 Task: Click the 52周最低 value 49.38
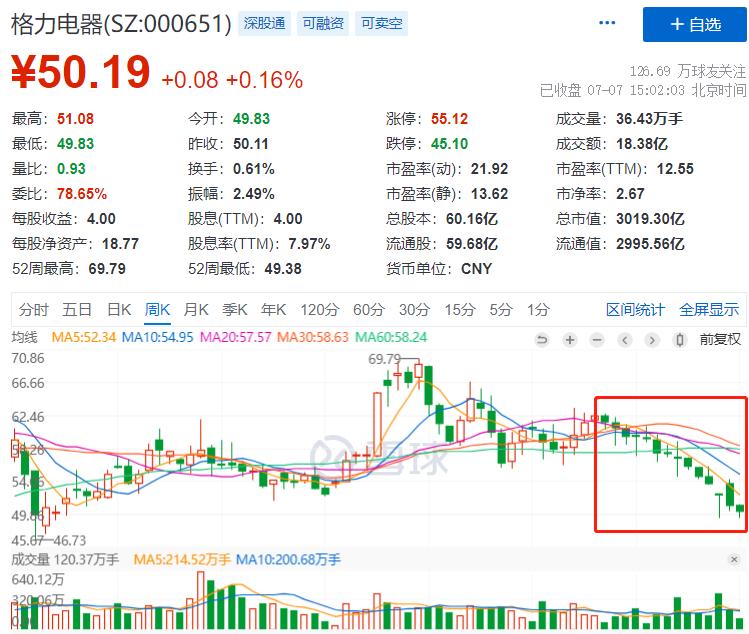(x=283, y=269)
